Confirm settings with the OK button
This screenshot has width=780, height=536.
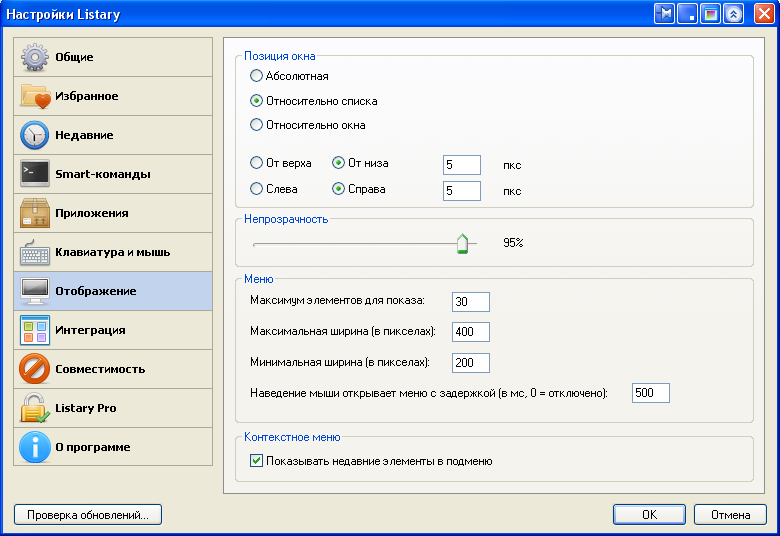(649, 515)
